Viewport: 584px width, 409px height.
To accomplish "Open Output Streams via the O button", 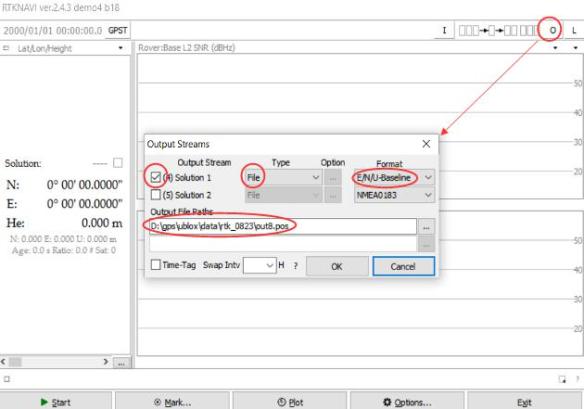I will click(553, 30).
